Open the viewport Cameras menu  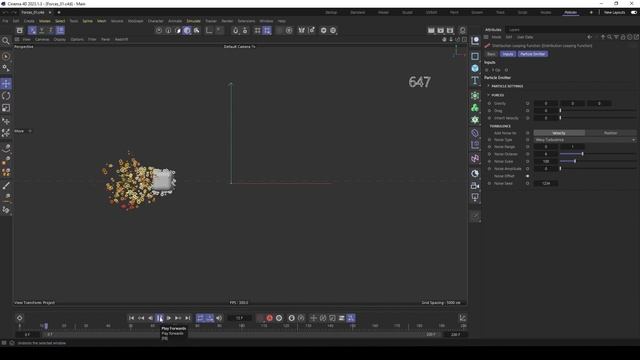[42, 40]
